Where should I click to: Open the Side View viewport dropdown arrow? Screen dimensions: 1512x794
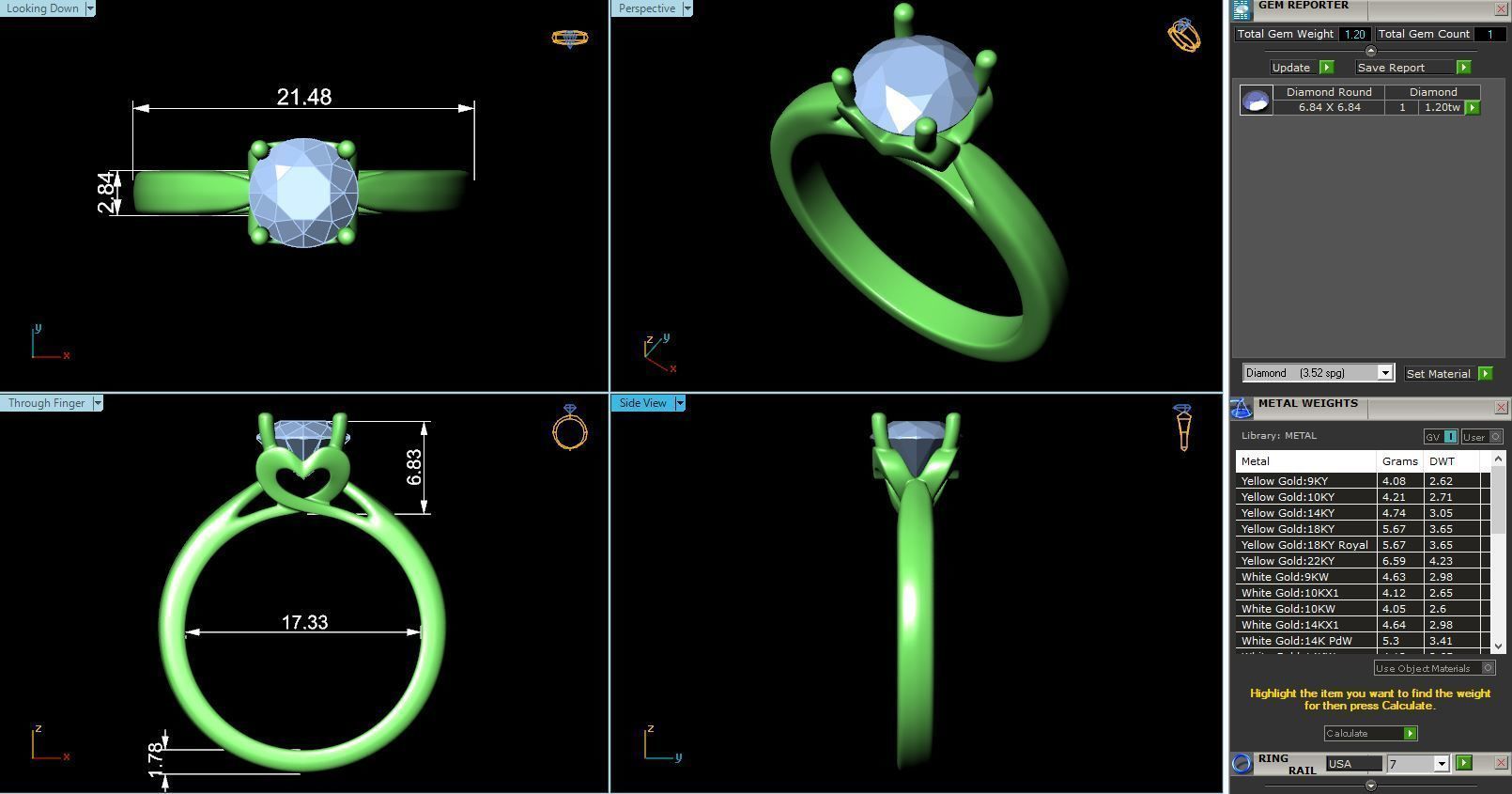[x=680, y=403]
